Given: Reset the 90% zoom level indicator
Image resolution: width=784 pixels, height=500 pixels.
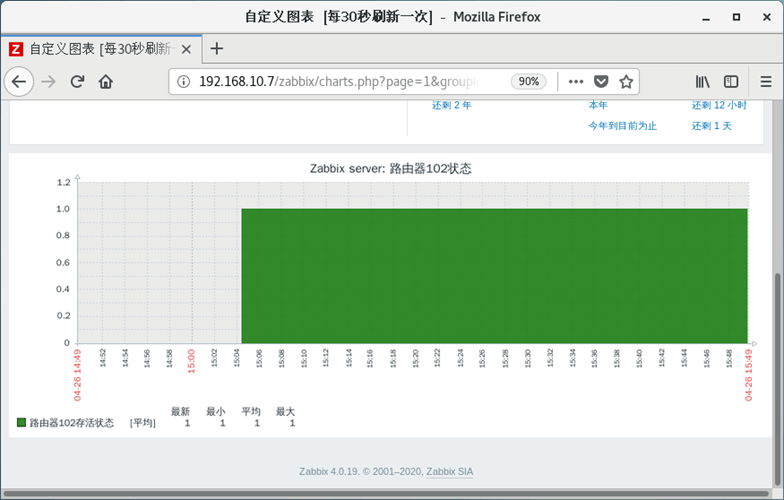Looking at the screenshot, I should (528, 82).
